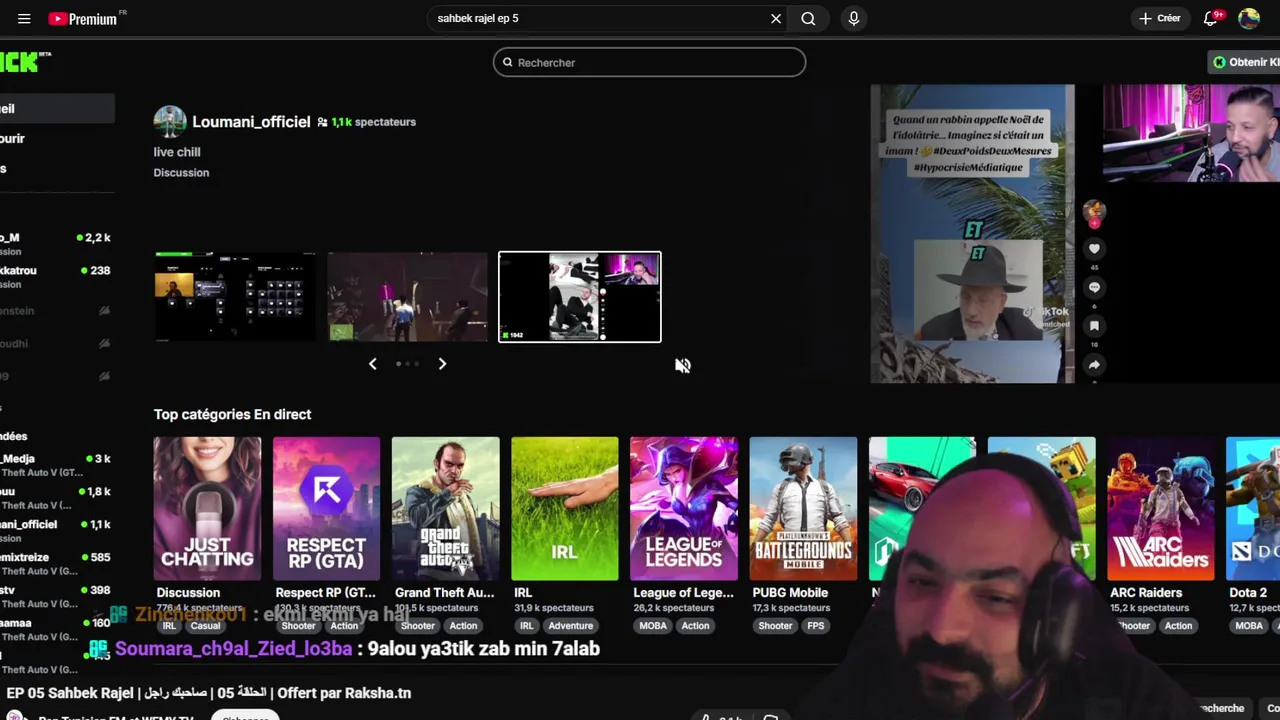The height and width of the screenshot is (720, 1280).
Task: Open the Créer button
Action: 1160,18
